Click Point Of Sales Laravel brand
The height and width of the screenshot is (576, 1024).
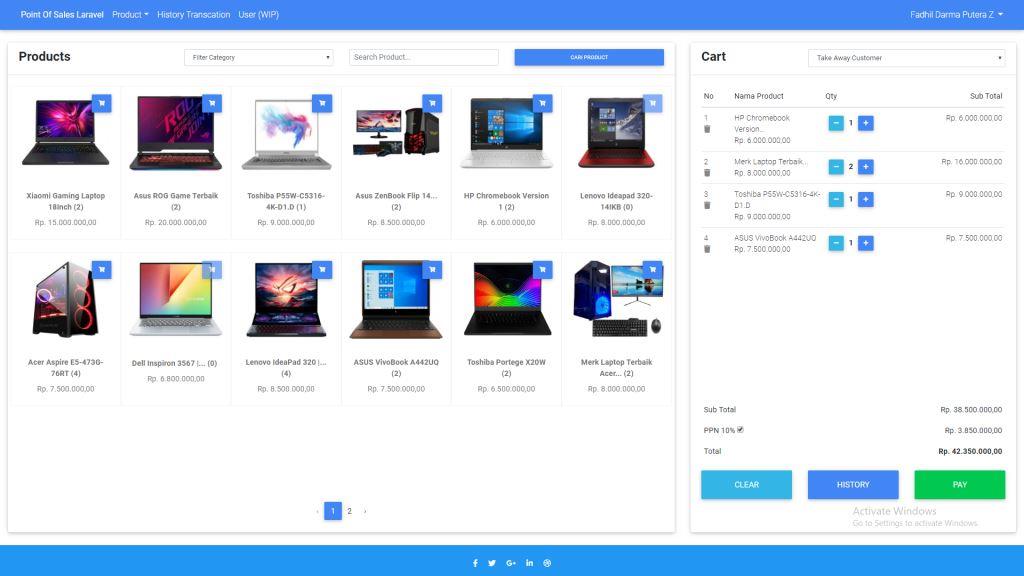tap(62, 14)
